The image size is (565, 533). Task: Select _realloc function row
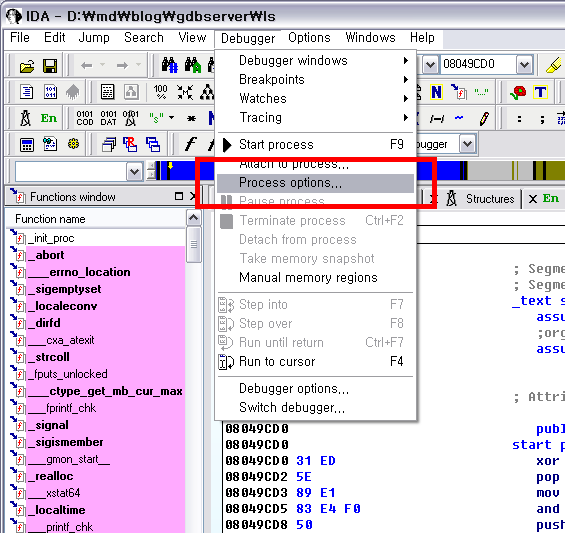(95, 476)
